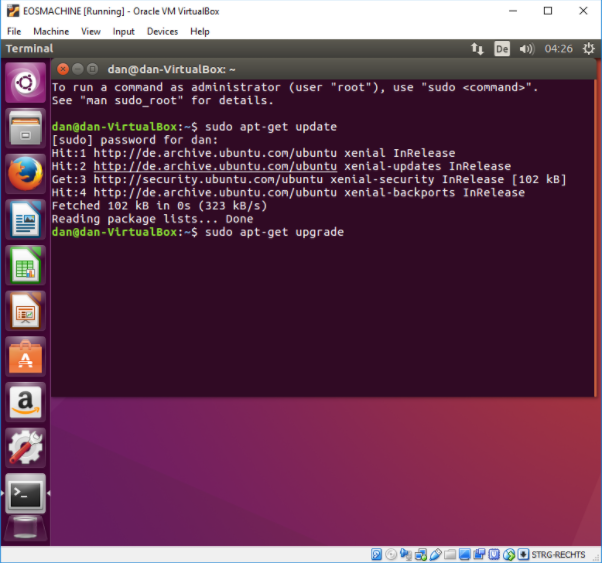Open Ubuntu Software store icon

[x=25, y=356]
